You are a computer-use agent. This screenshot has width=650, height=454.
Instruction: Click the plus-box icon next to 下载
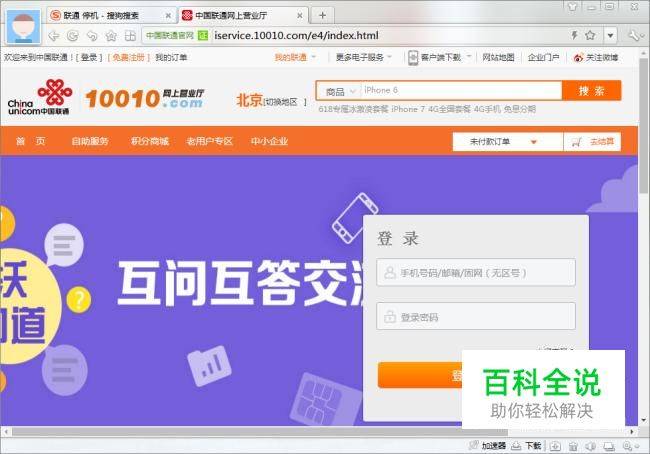pyautogui.click(x=555, y=446)
